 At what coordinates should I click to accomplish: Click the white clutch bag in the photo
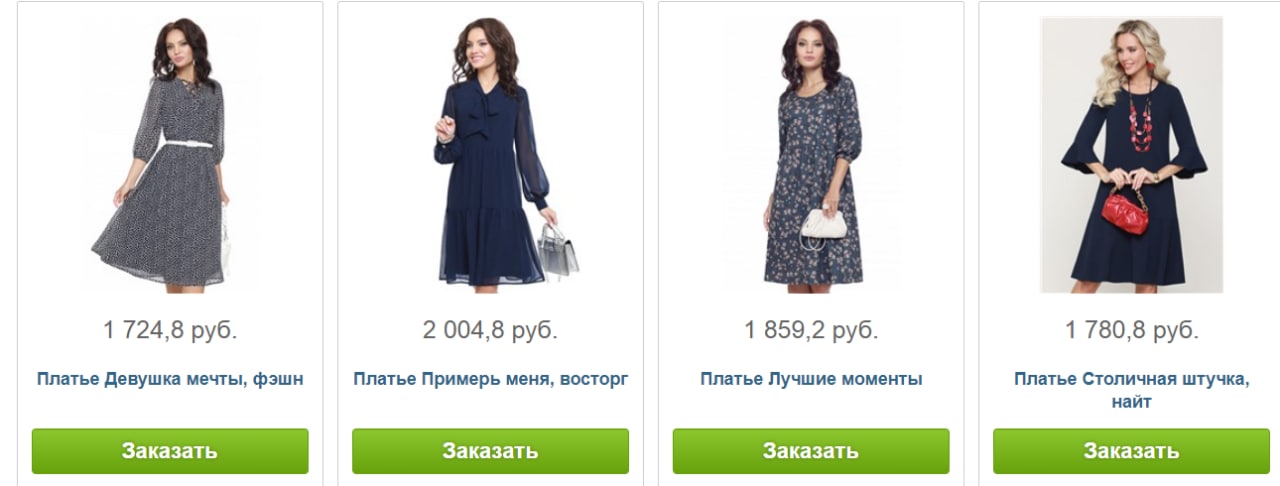[x=823, y=220]
